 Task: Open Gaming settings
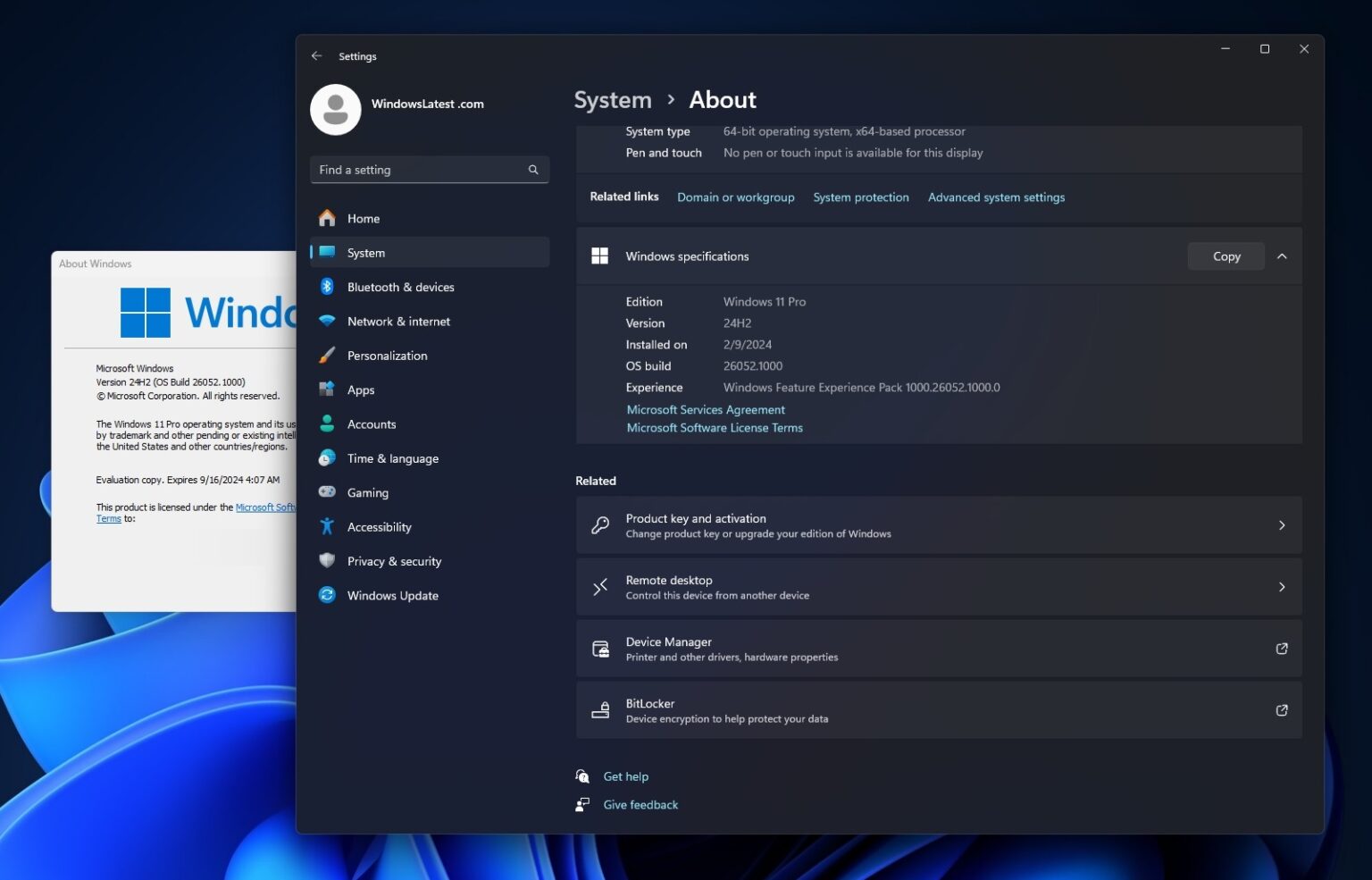coord(367,492)
